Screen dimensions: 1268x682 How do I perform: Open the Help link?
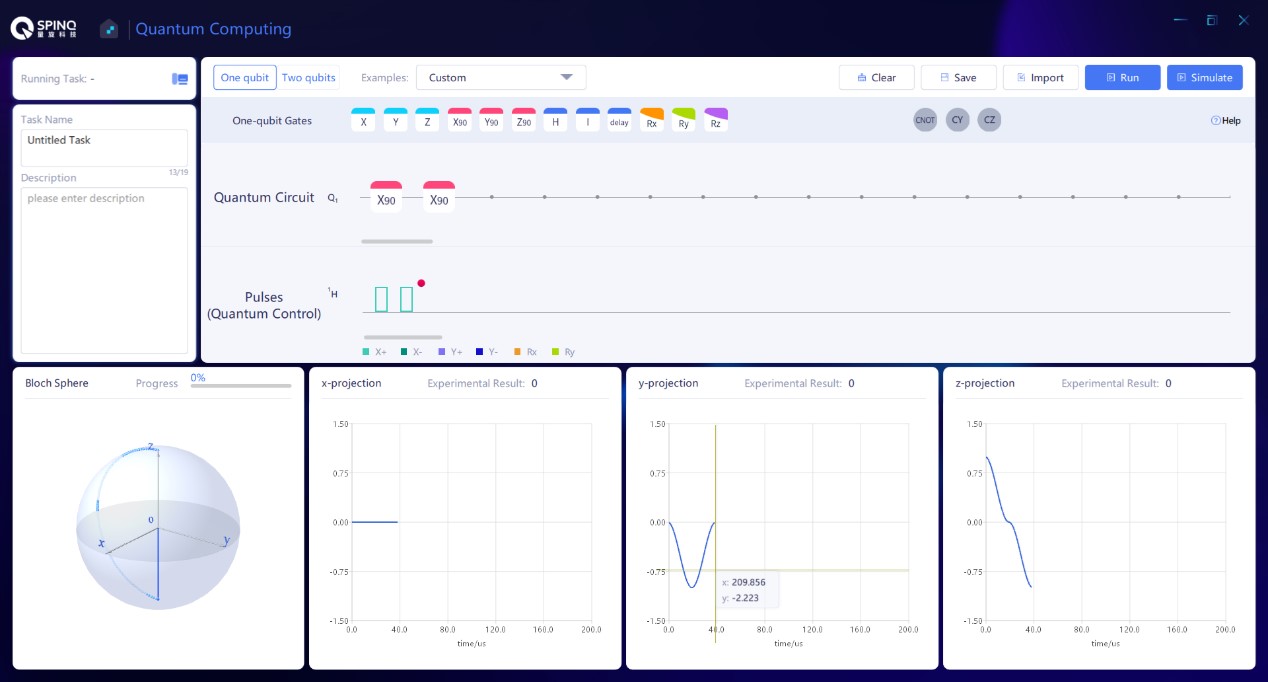[x=1225, y=121]
